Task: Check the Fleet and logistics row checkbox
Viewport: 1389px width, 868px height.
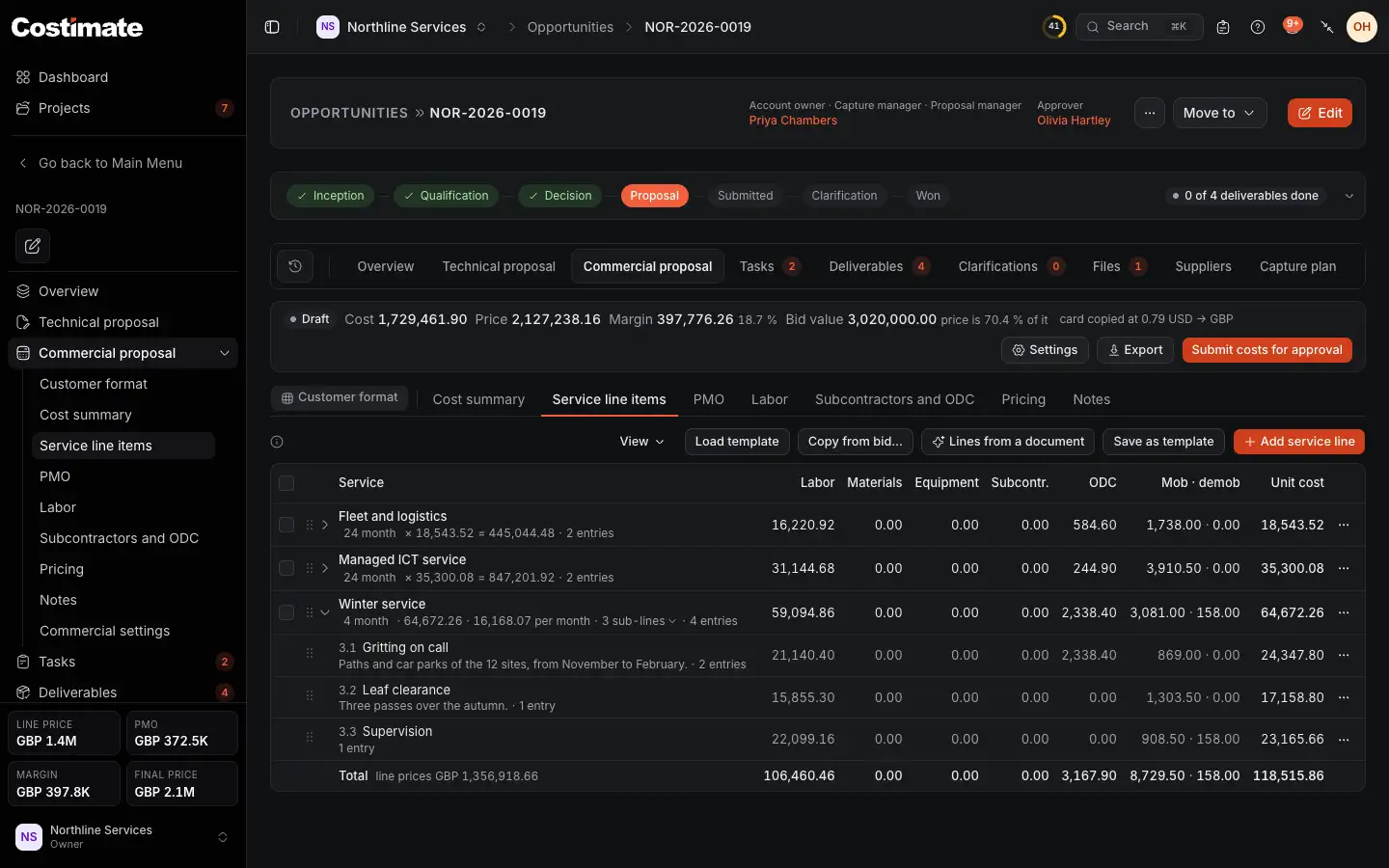Action: point(286,525)
